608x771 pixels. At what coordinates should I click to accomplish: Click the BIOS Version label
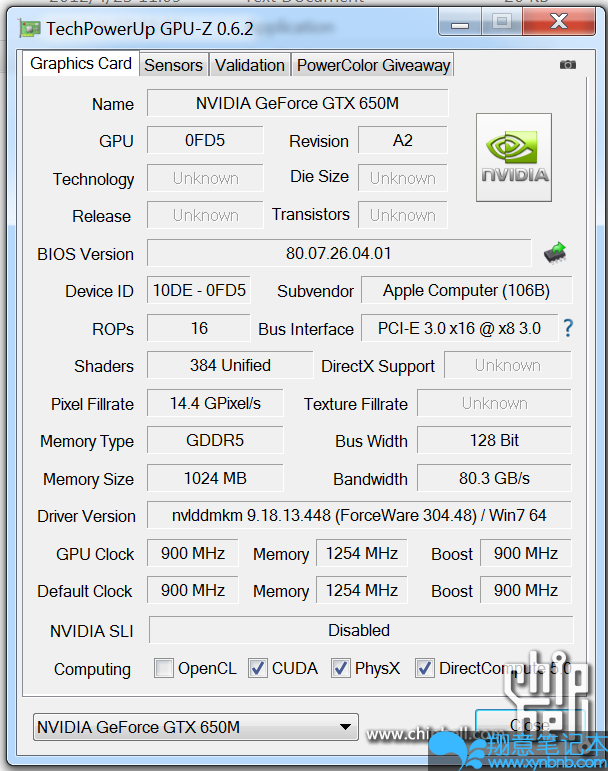86,254
